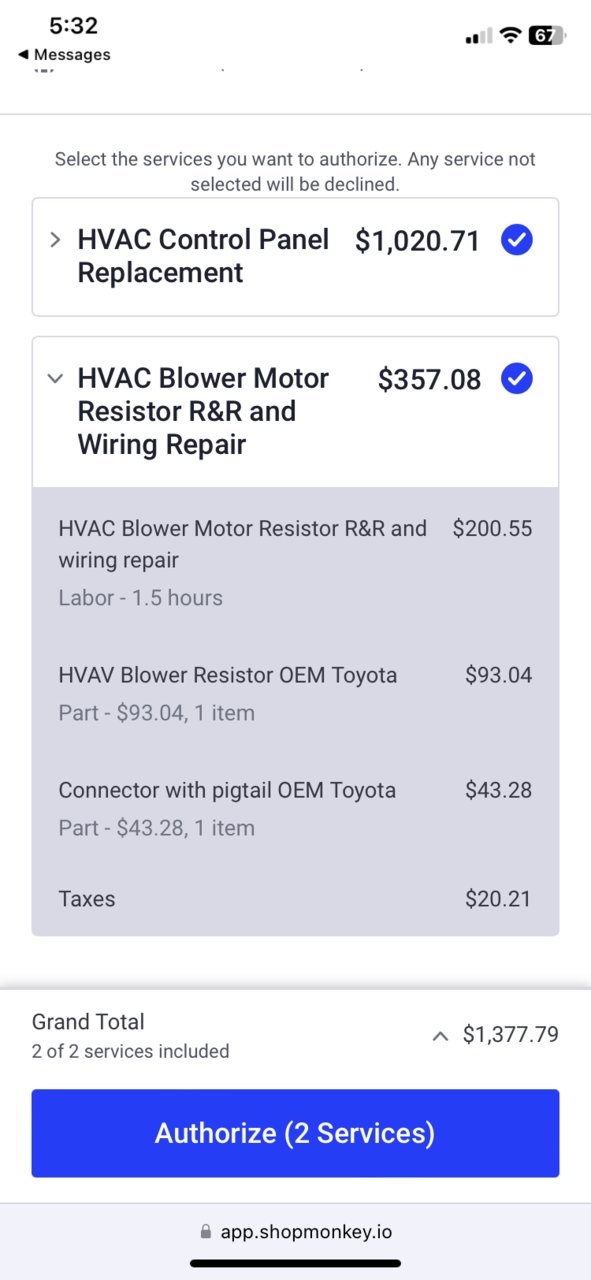Tap the Labor - 1.5 hours line
Image resolution: width=591 pixels, height=1280 pixels.
[141, 598]
